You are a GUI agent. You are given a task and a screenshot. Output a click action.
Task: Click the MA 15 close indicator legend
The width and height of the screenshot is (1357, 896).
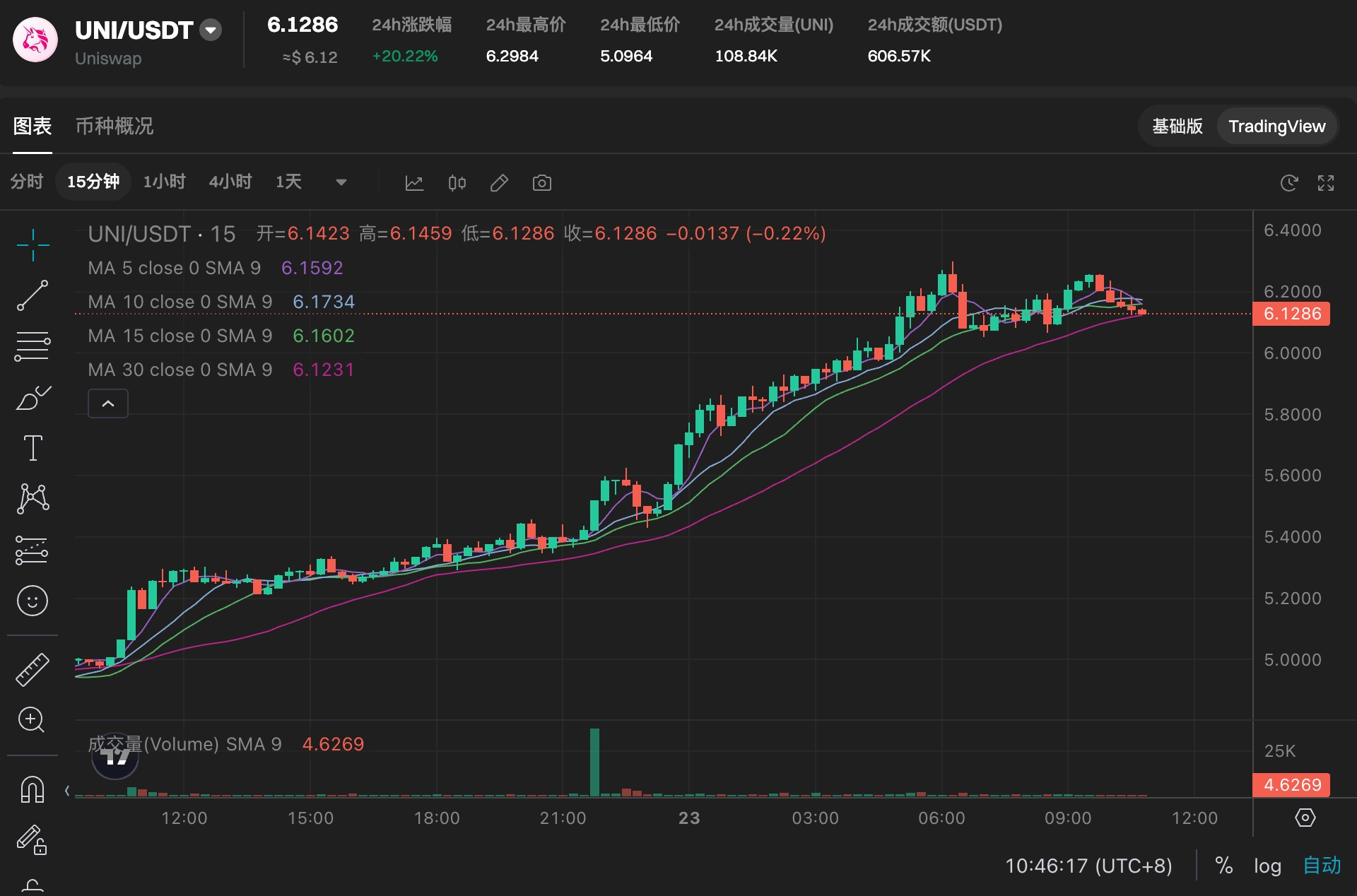(180, 336)
